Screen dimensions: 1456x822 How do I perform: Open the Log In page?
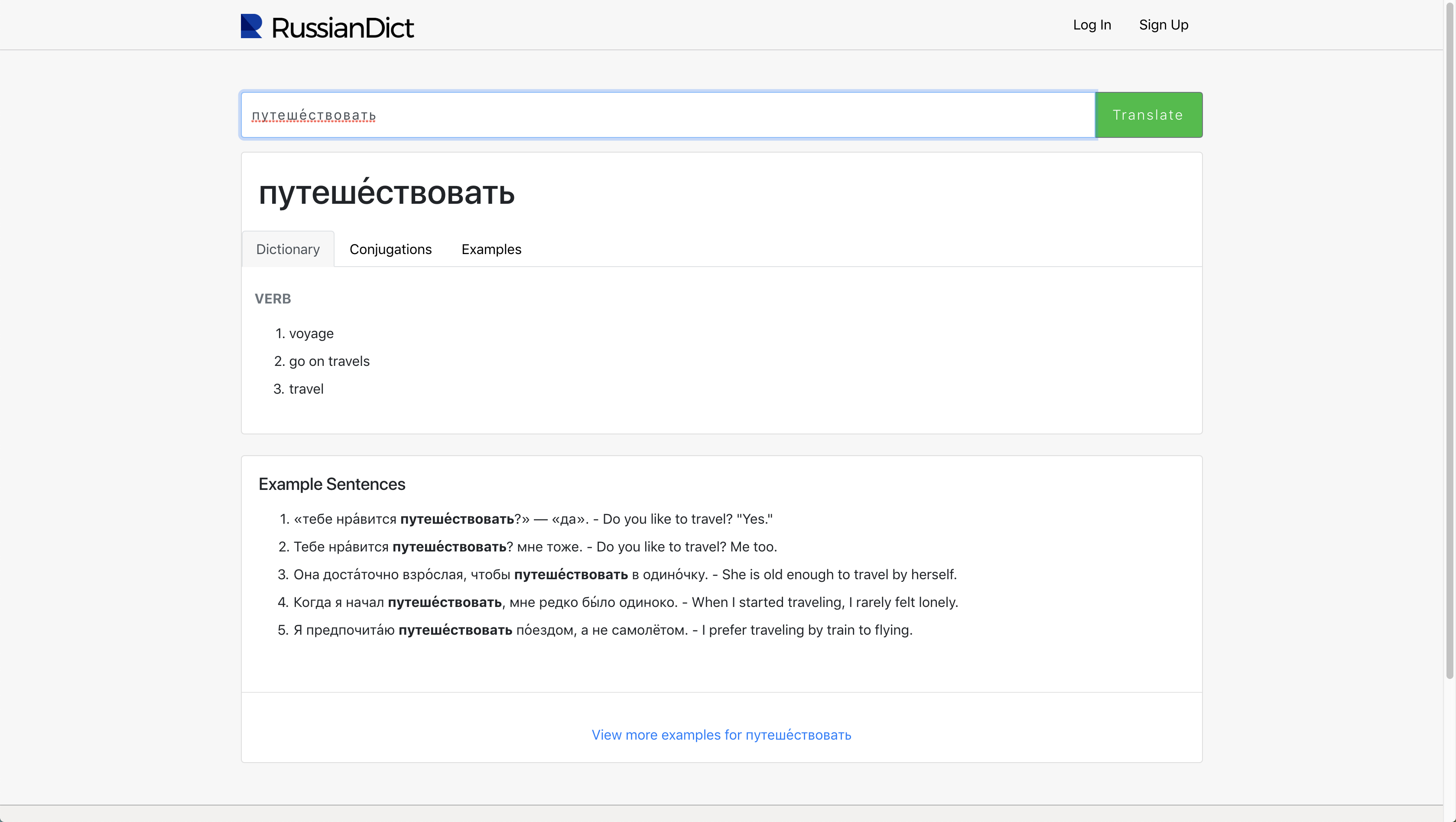tap(1092, 25)
